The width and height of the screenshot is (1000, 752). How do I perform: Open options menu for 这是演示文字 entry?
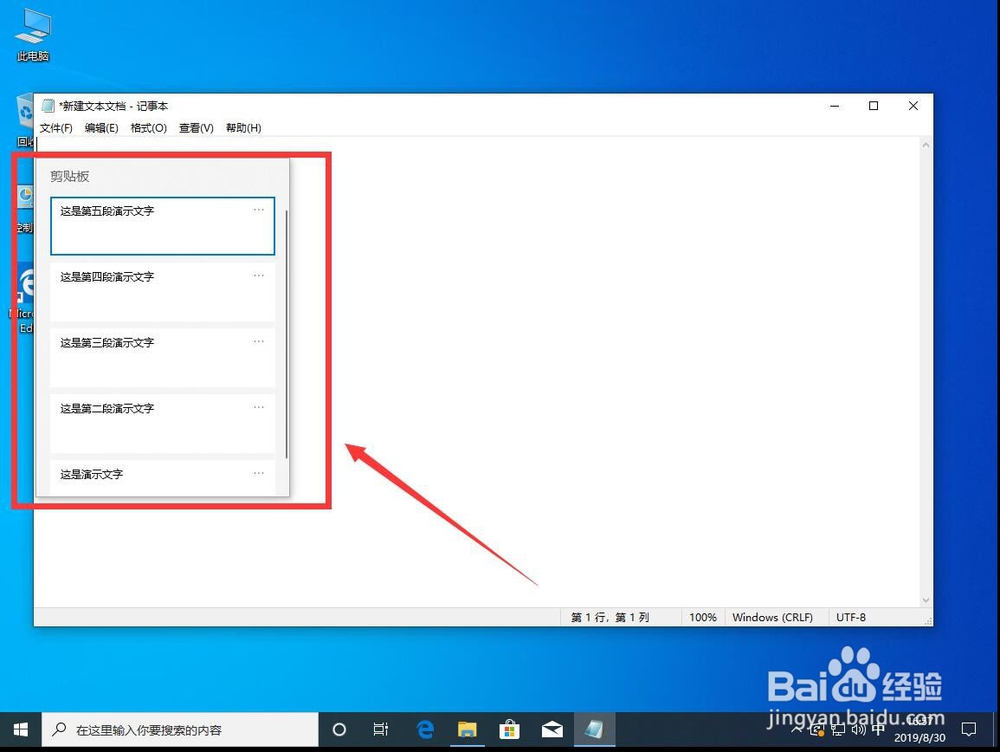[258, 471]
